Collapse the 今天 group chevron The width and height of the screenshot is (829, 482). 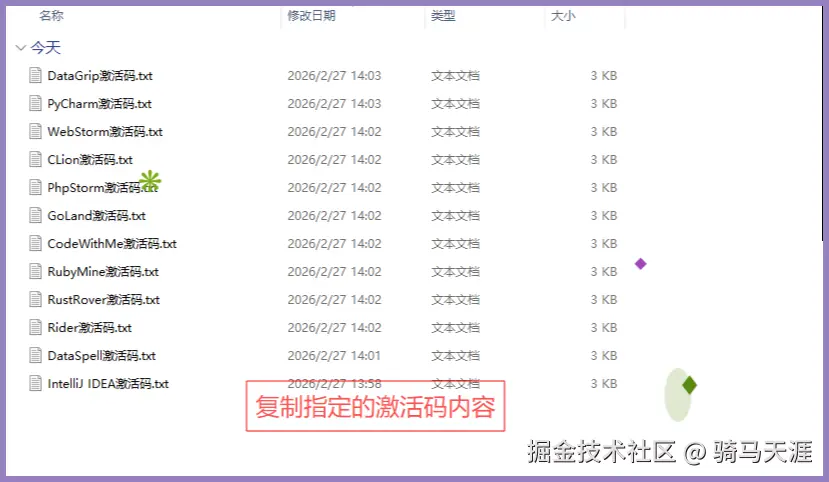click(21, 48)
